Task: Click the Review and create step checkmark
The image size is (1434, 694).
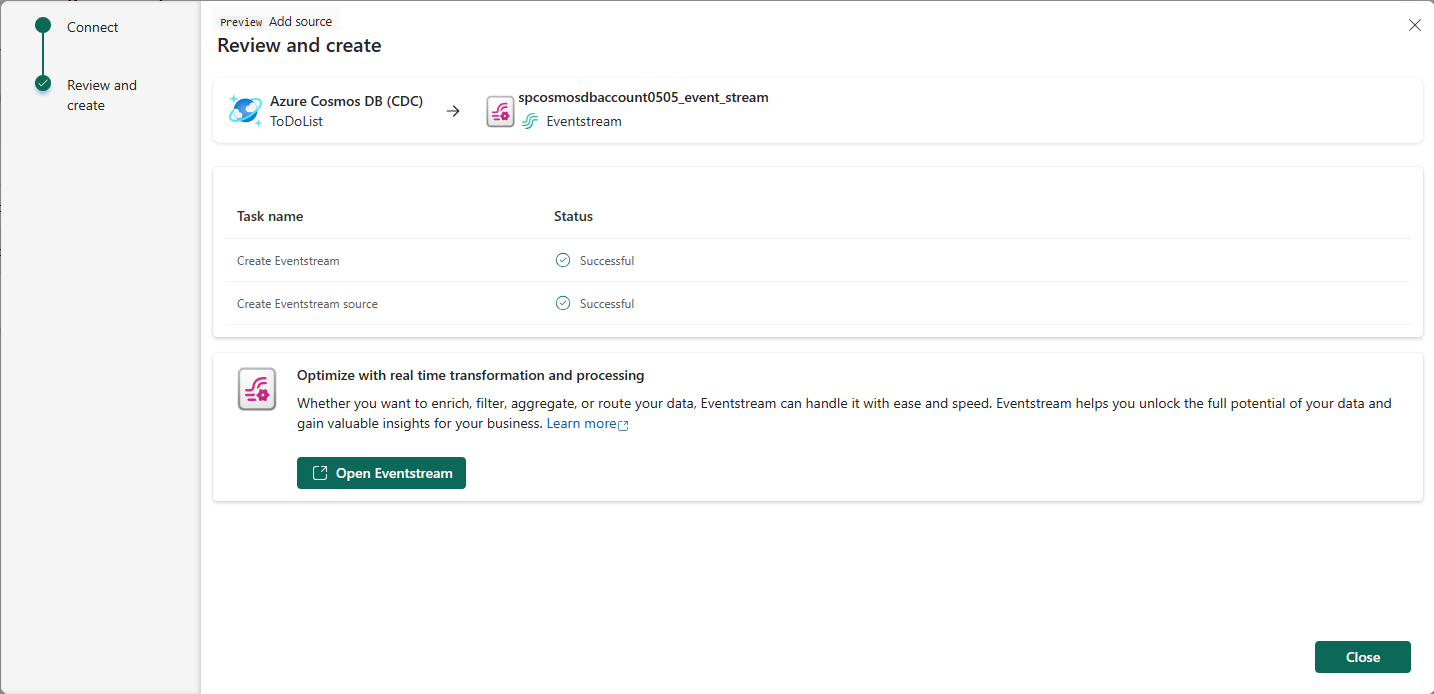Action: pos(43,84)
